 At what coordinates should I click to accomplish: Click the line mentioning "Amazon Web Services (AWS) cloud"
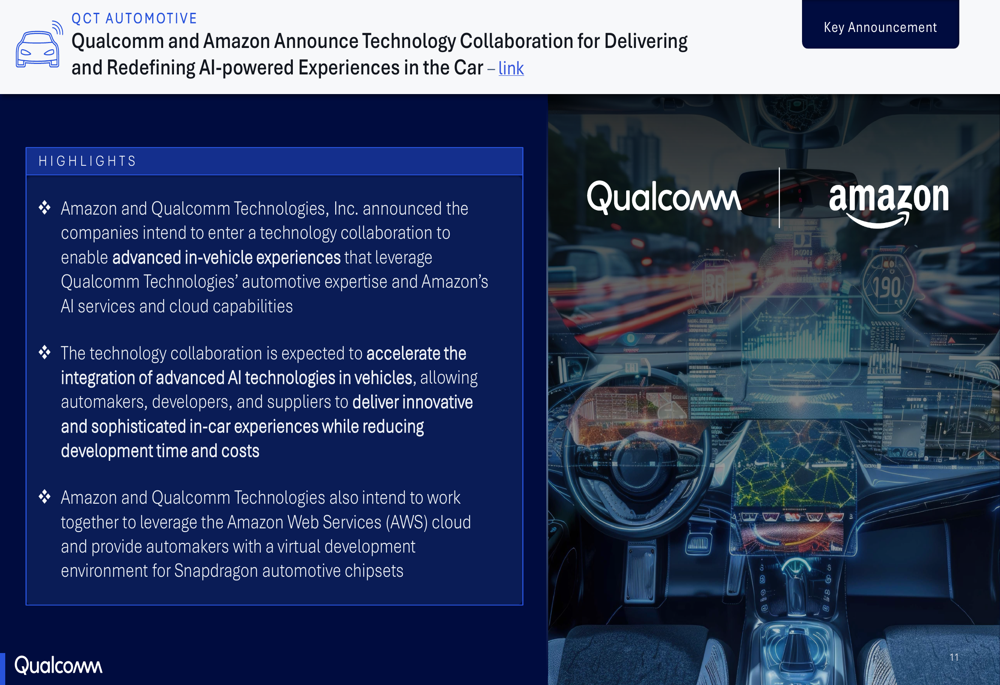pyautogui.click(x=266, y=522)
